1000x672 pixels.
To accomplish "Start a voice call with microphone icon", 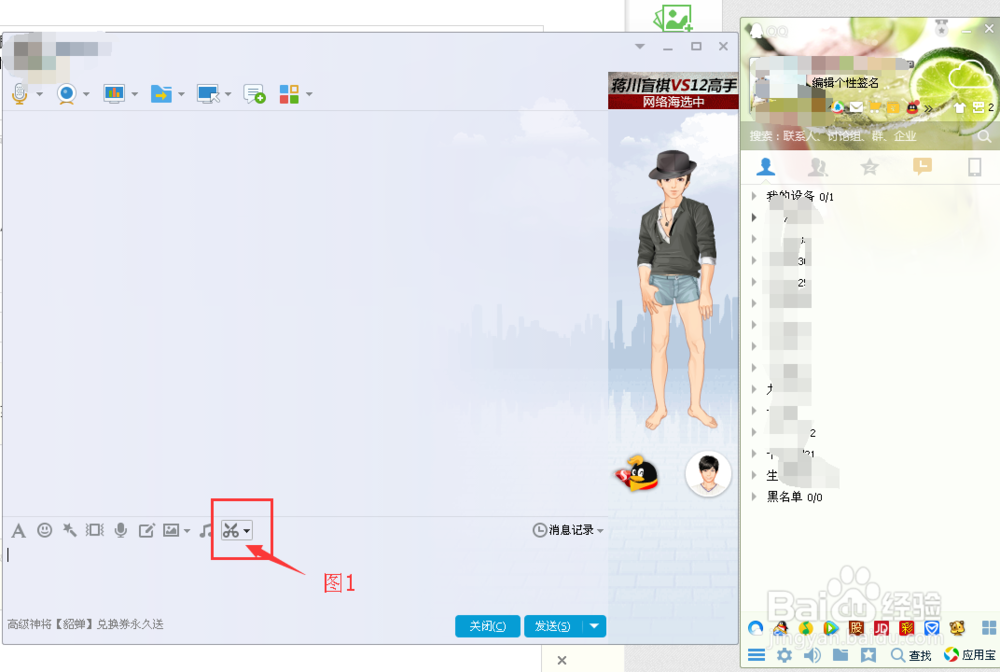I will (x=20, y=94).
